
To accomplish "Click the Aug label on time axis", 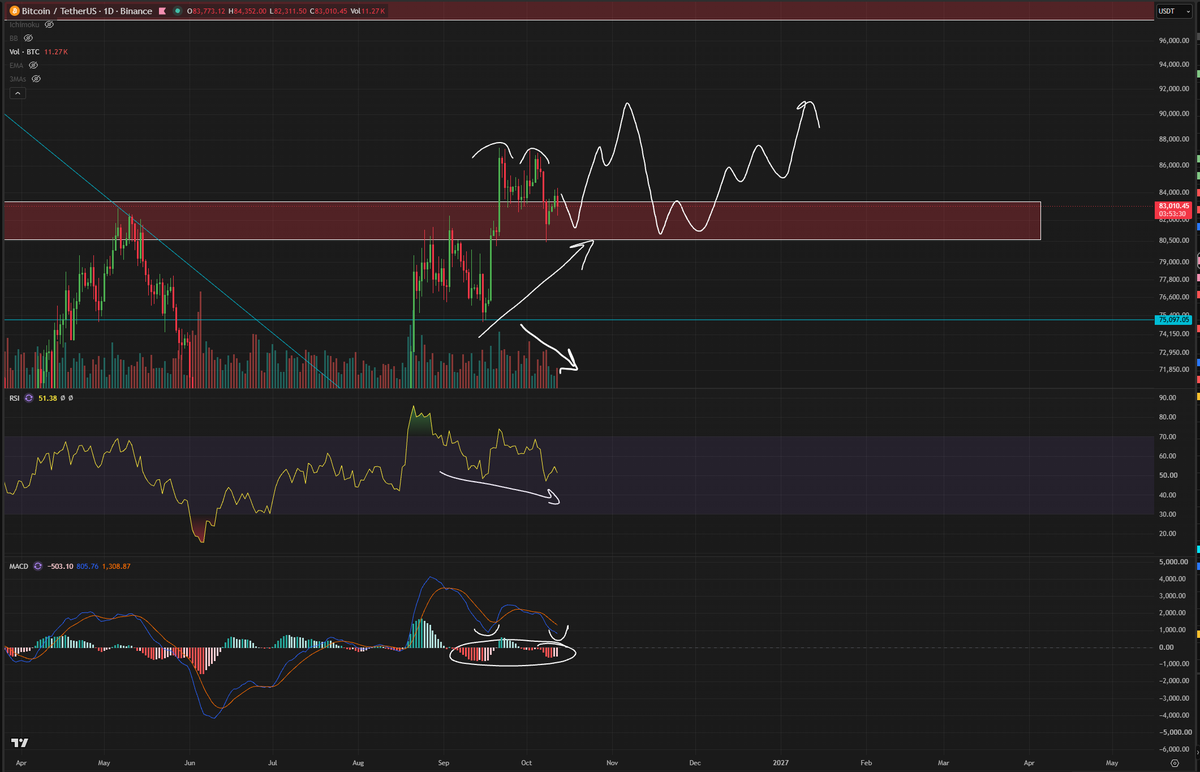I will (x=358, y=762).
